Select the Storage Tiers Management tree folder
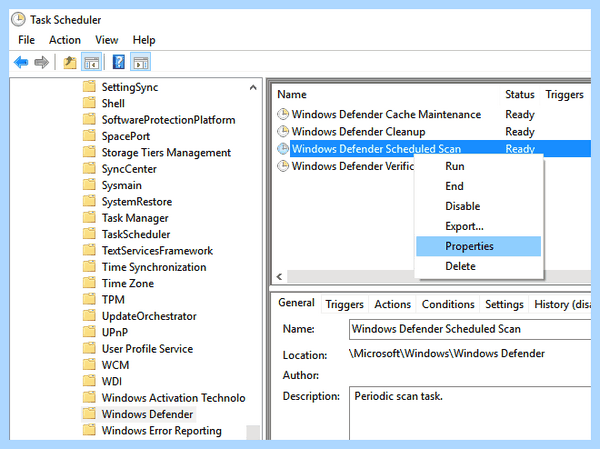This screenshot has width=600, height=449. (x=166, y=152)
